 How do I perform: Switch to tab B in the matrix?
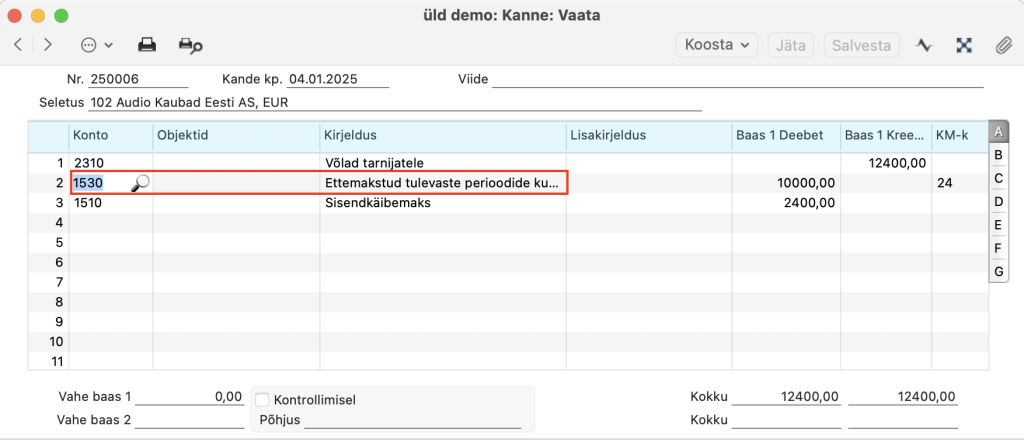tap(997, 155)
